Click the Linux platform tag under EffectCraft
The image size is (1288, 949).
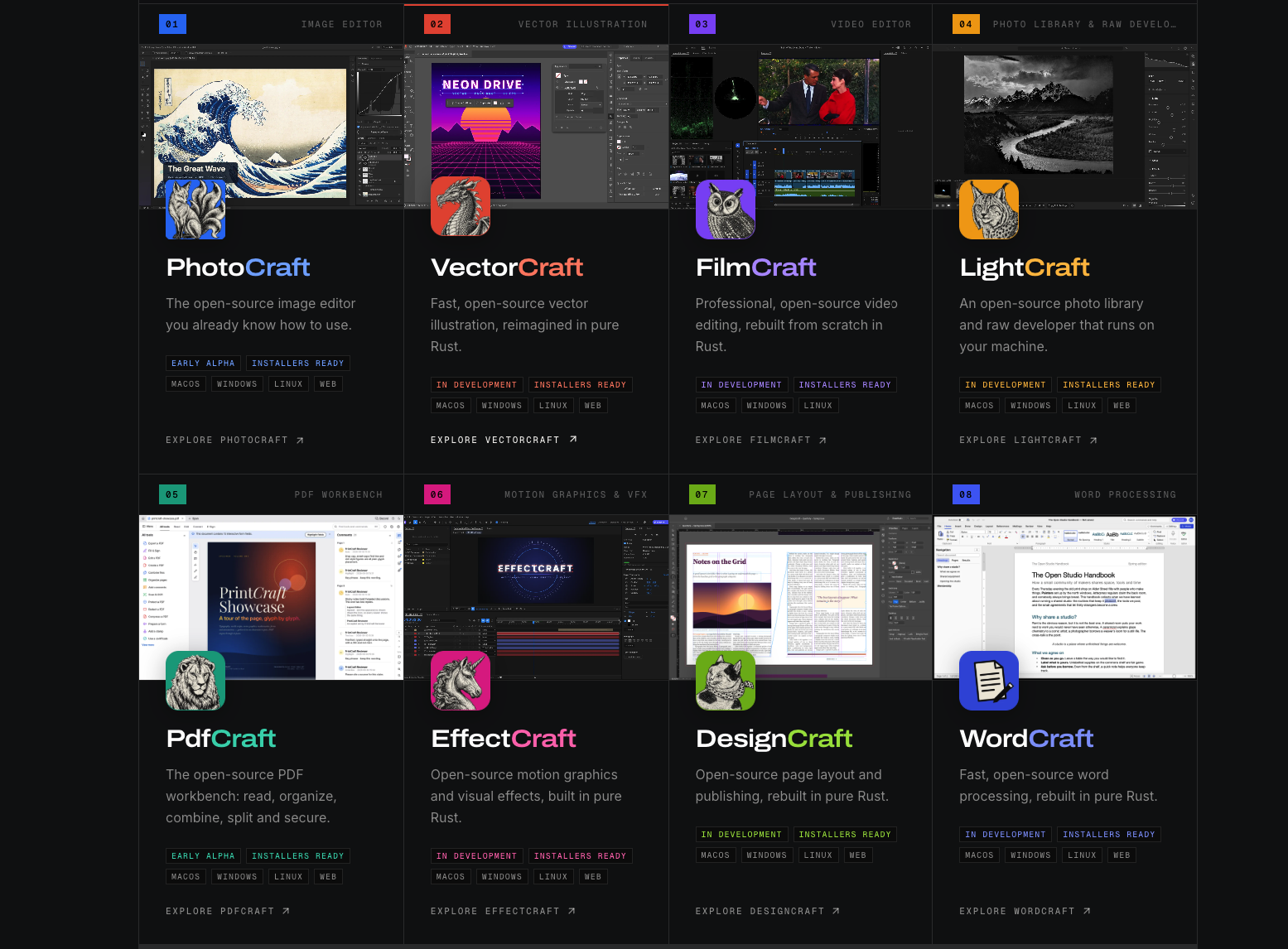[553, 877]
